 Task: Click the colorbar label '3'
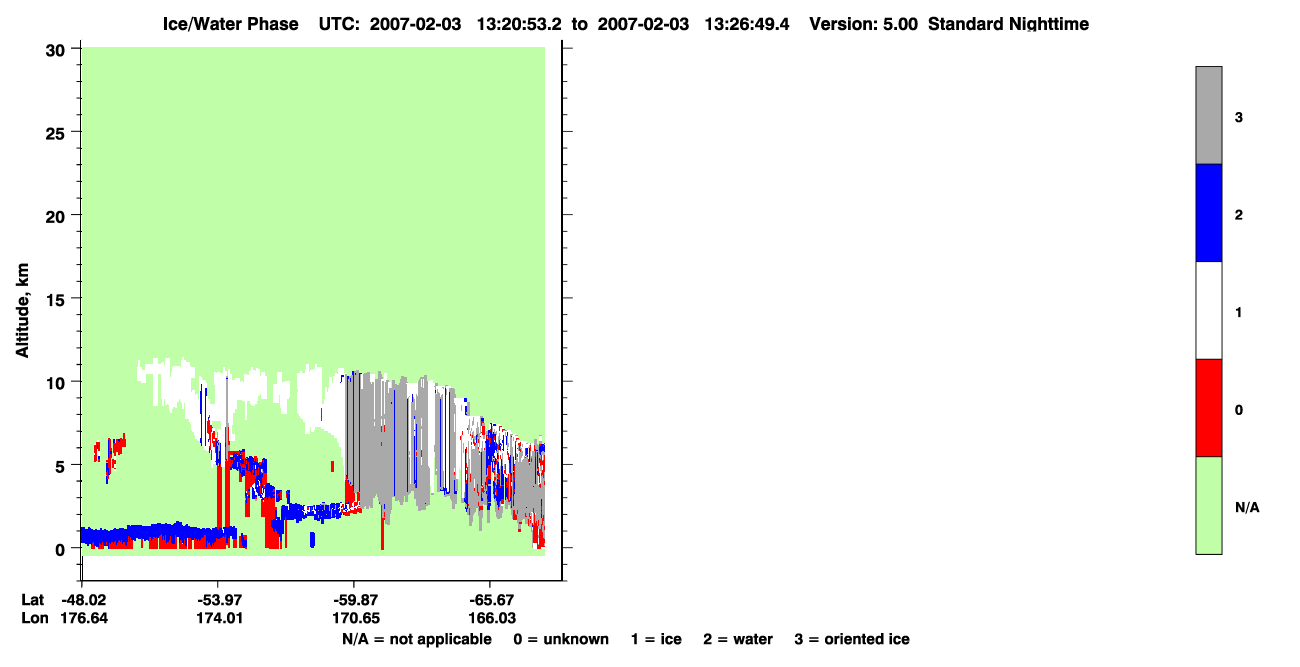point(1239,117)
